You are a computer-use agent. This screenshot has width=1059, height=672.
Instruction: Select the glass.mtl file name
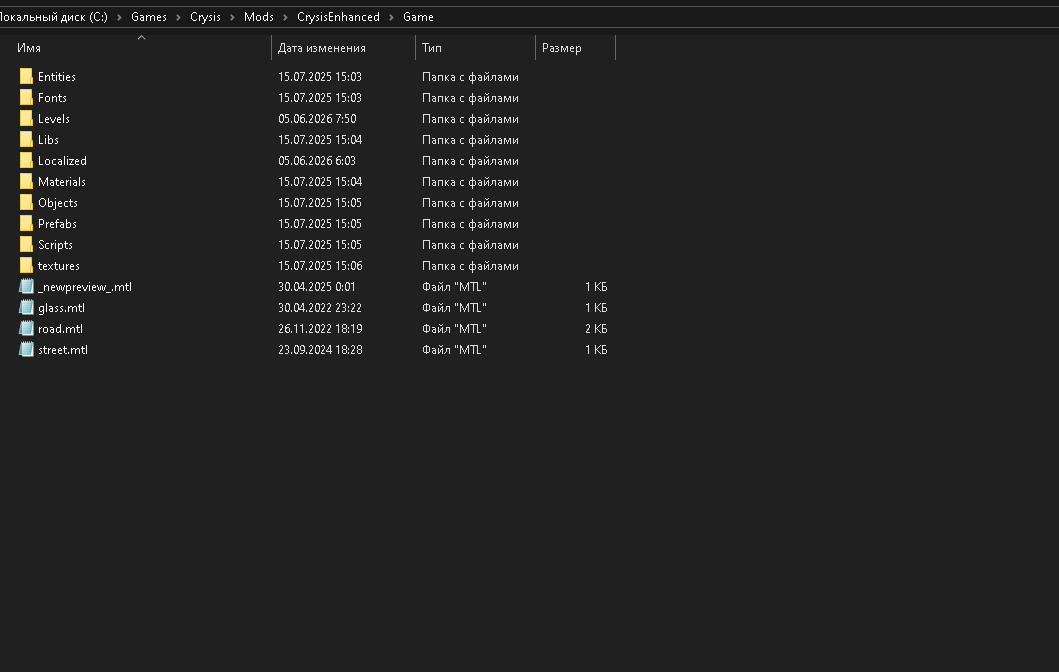(x=61, y=308)
